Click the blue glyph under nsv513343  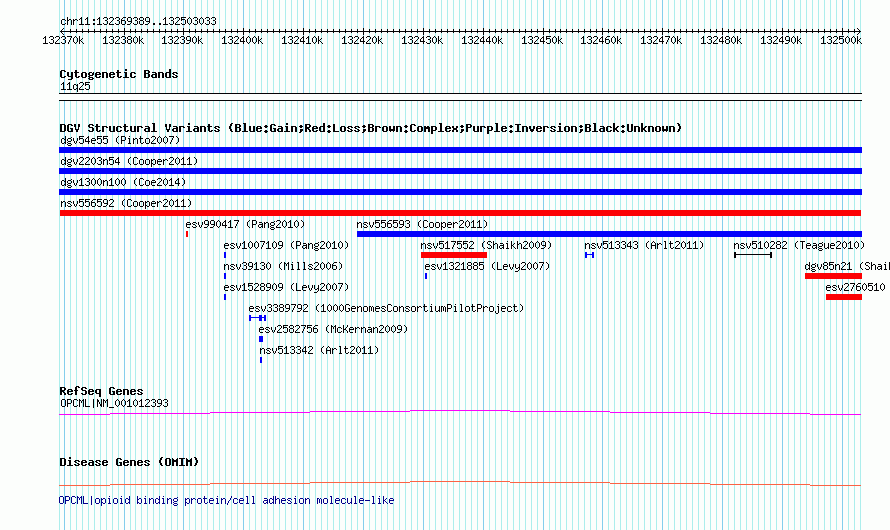589,255
